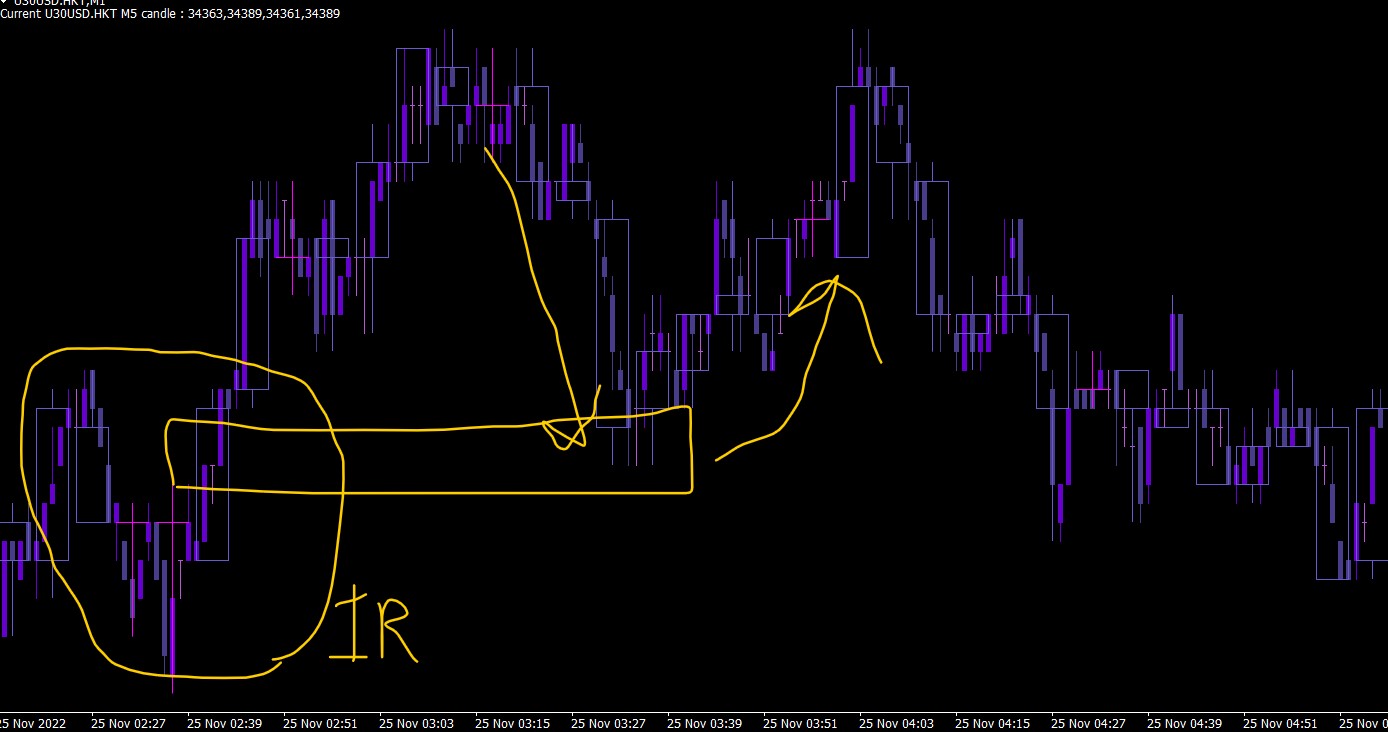This screenshot has height=732, width=1388.
Task: Click the '25 Nov 04:51' time axis label
Action: [x=1282, y=723]
